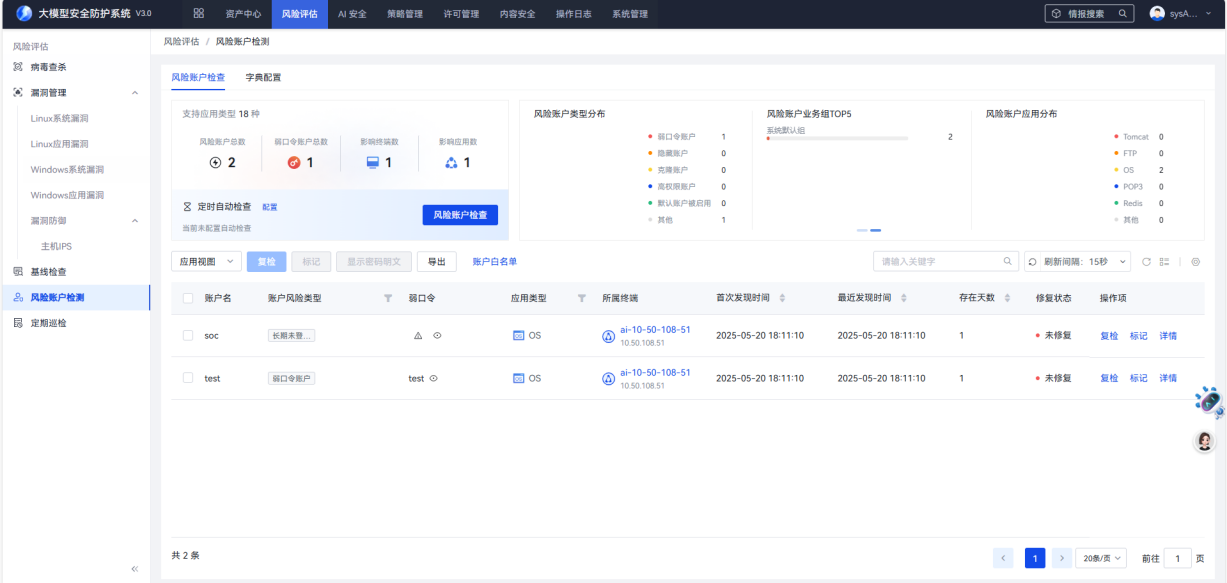Open the 应用视图 view dropdown
Viewport: 1227px width, 583px height.
pos(206,262)
